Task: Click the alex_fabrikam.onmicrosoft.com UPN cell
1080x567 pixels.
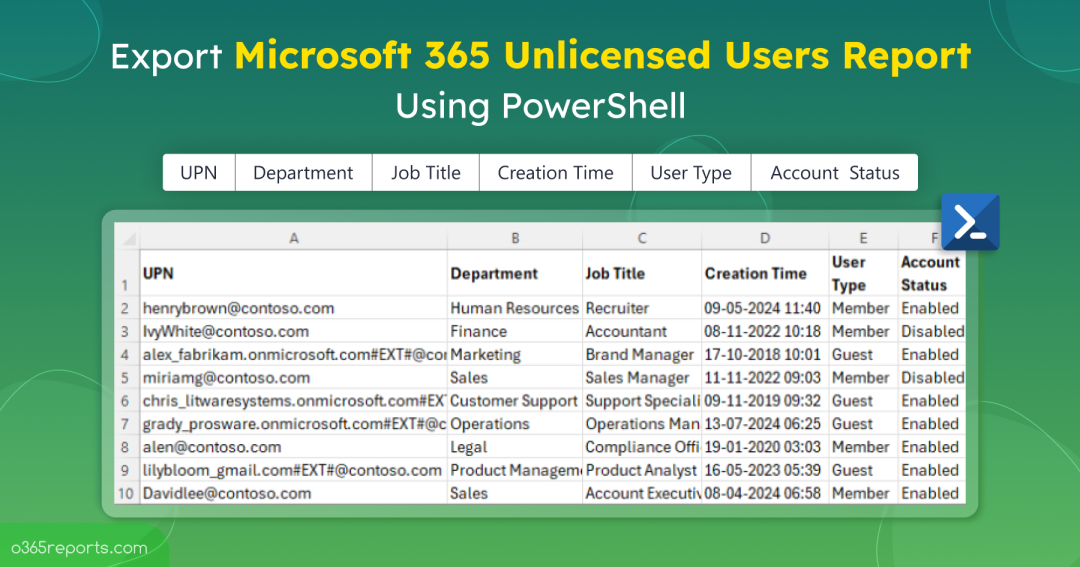Action: [x=293, y=354]
